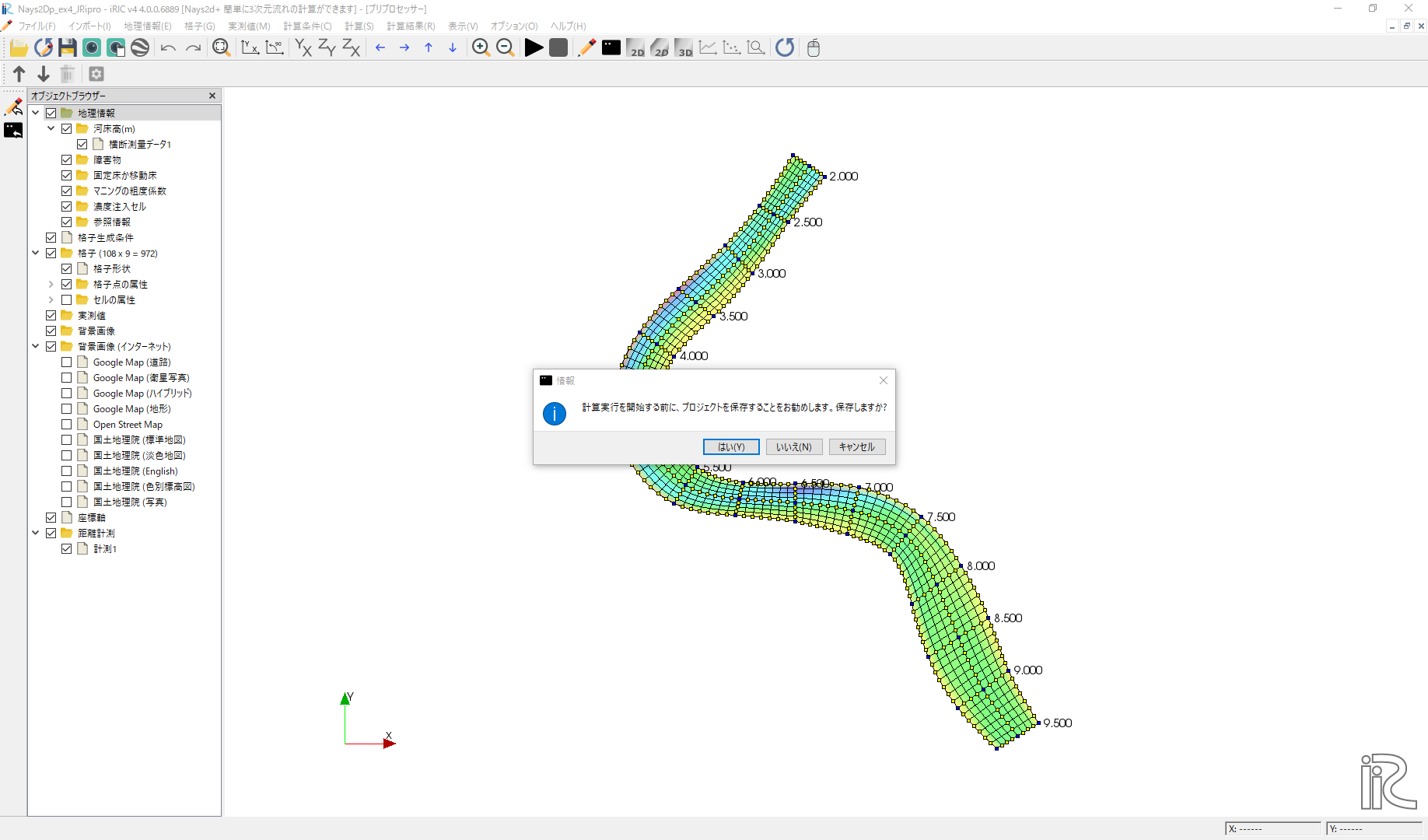Select the 格子生成条件 tree item
This screenshot has width=1428, height=840.
click(106, 238)
